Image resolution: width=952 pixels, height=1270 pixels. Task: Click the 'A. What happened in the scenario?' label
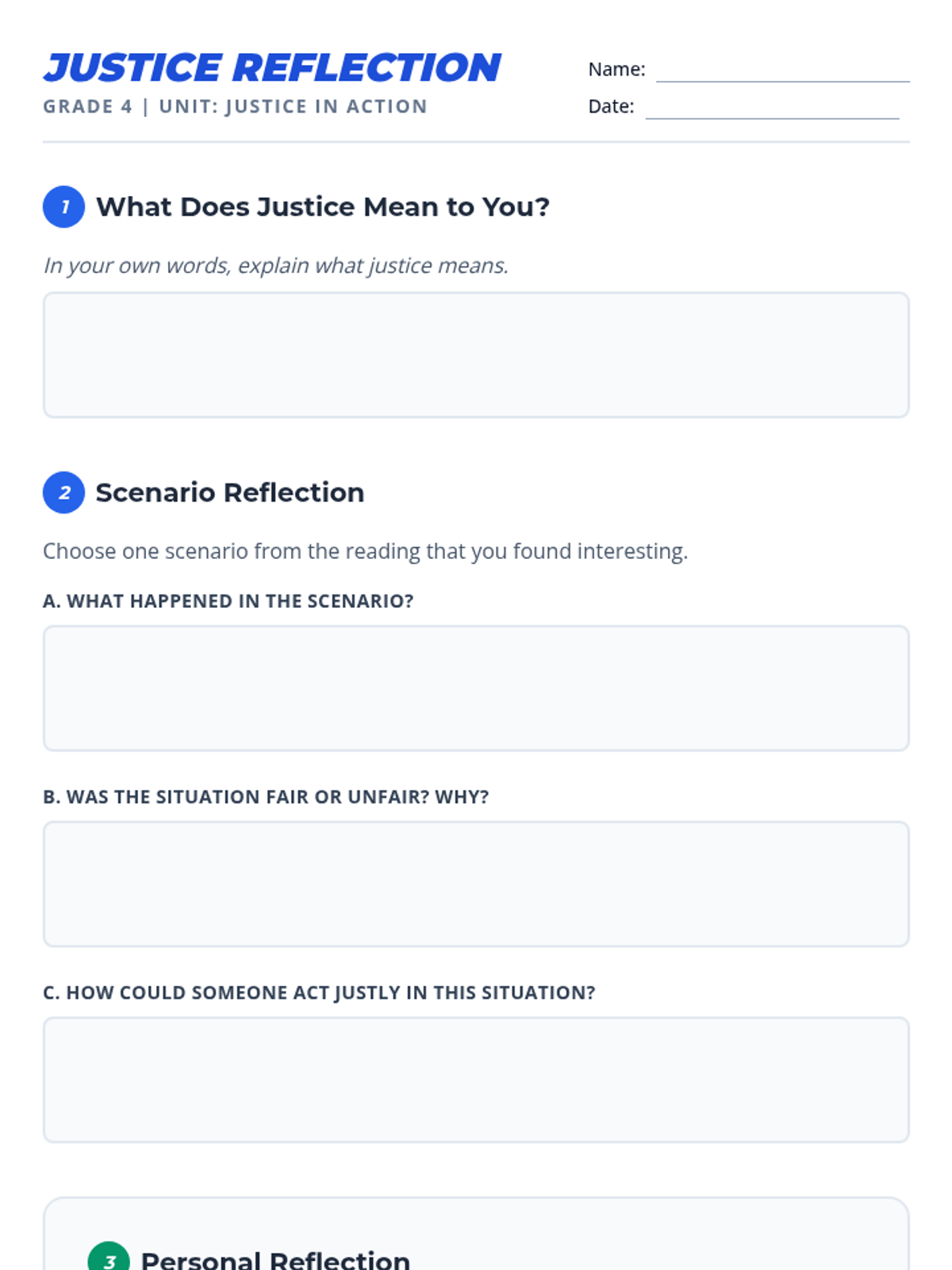pos(228,601)
